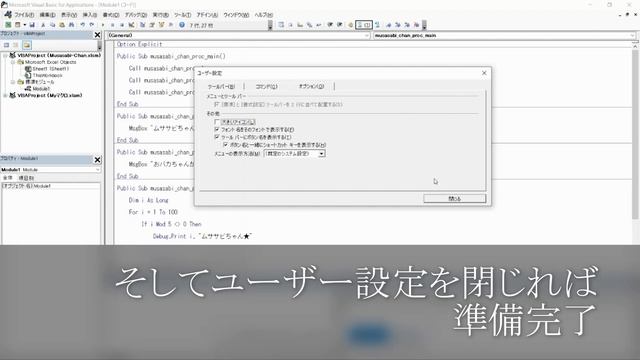Screen dimensions: 640x360
Task: Click Toggle Folders icon in Project pane
Action: [27, 45]
